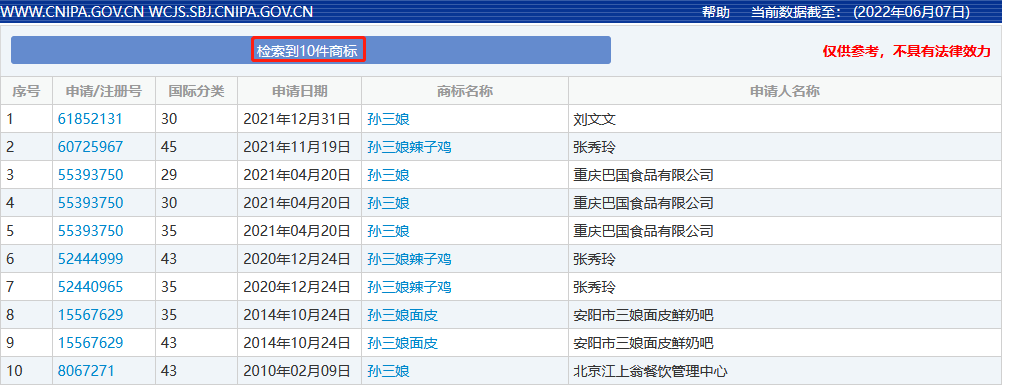Select applicant 北京江上翁餐饮管理中心
The image size is (1009, 390).
pos(651,371)
